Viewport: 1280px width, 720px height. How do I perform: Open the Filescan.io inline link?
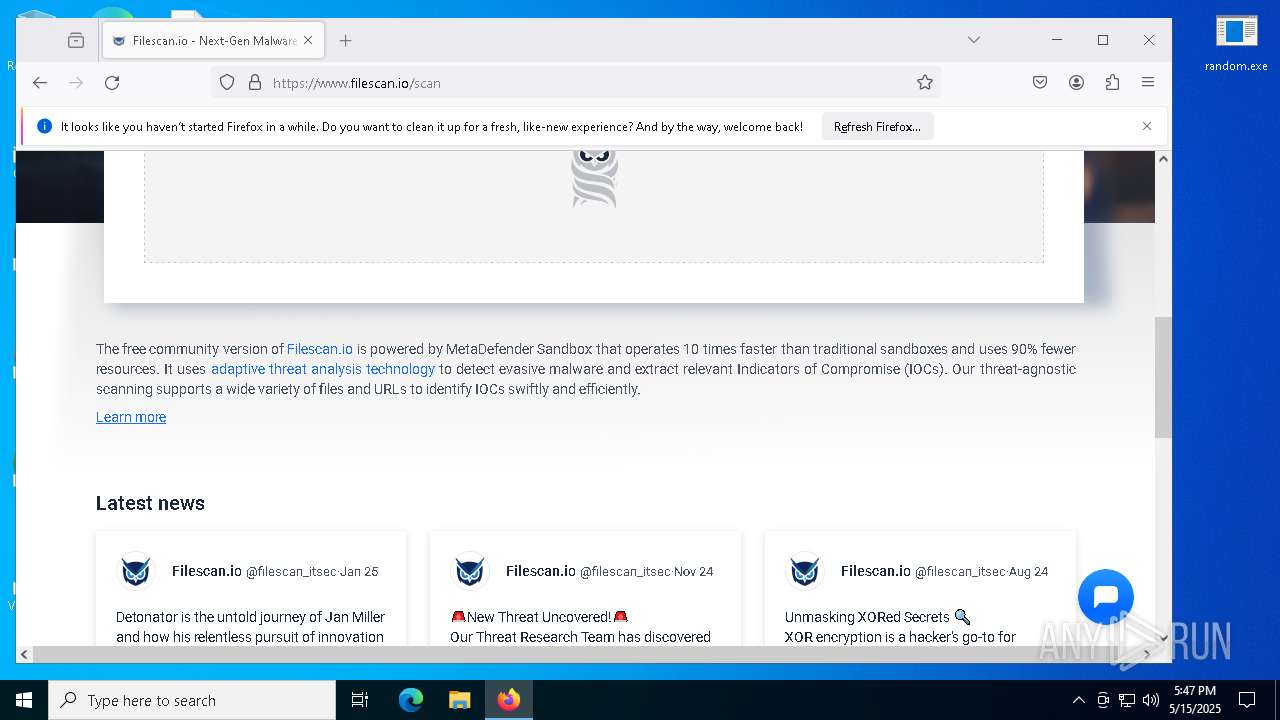point(320,349)
